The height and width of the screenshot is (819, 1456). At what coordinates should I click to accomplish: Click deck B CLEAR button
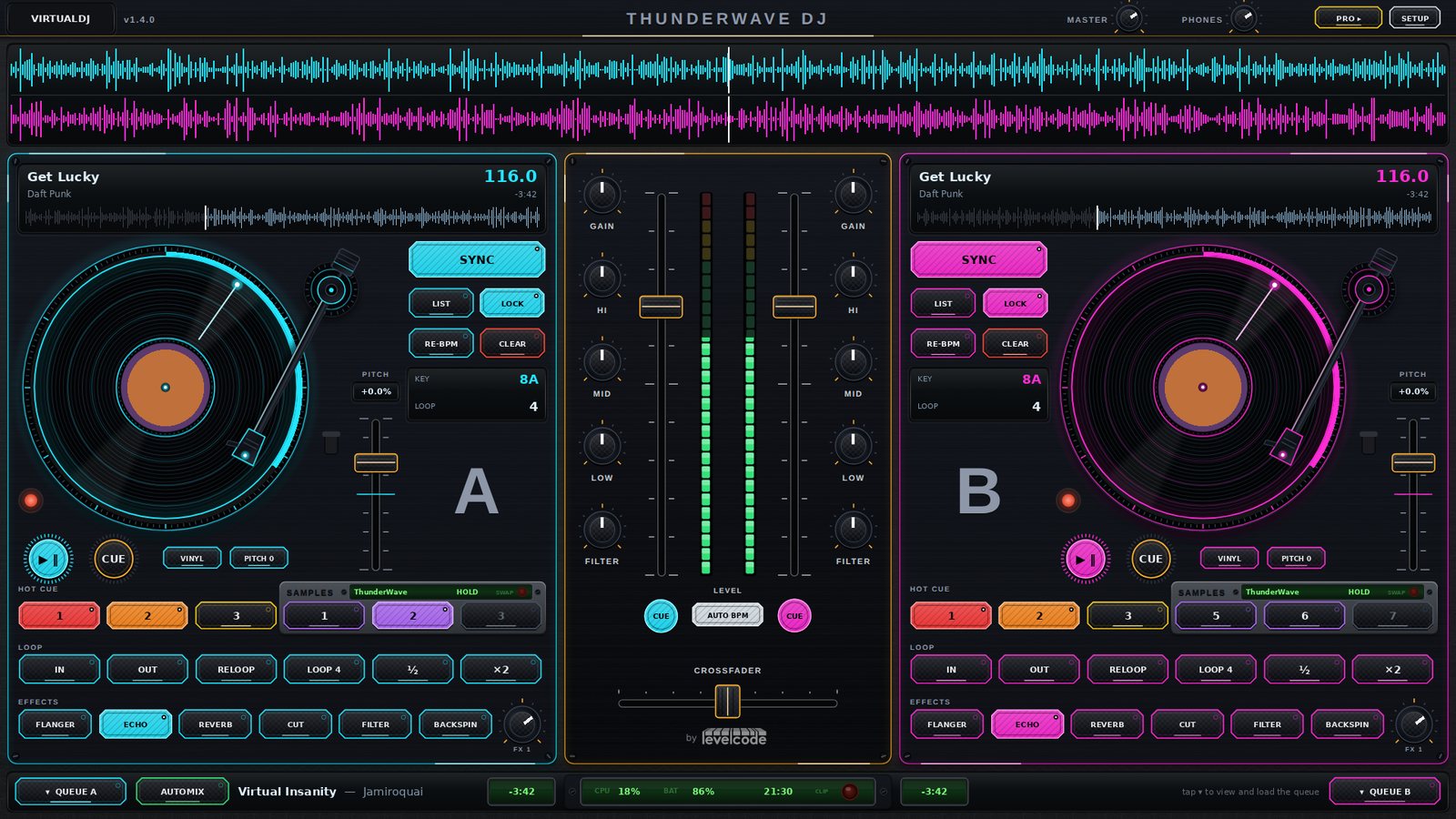coord(1016,343)
